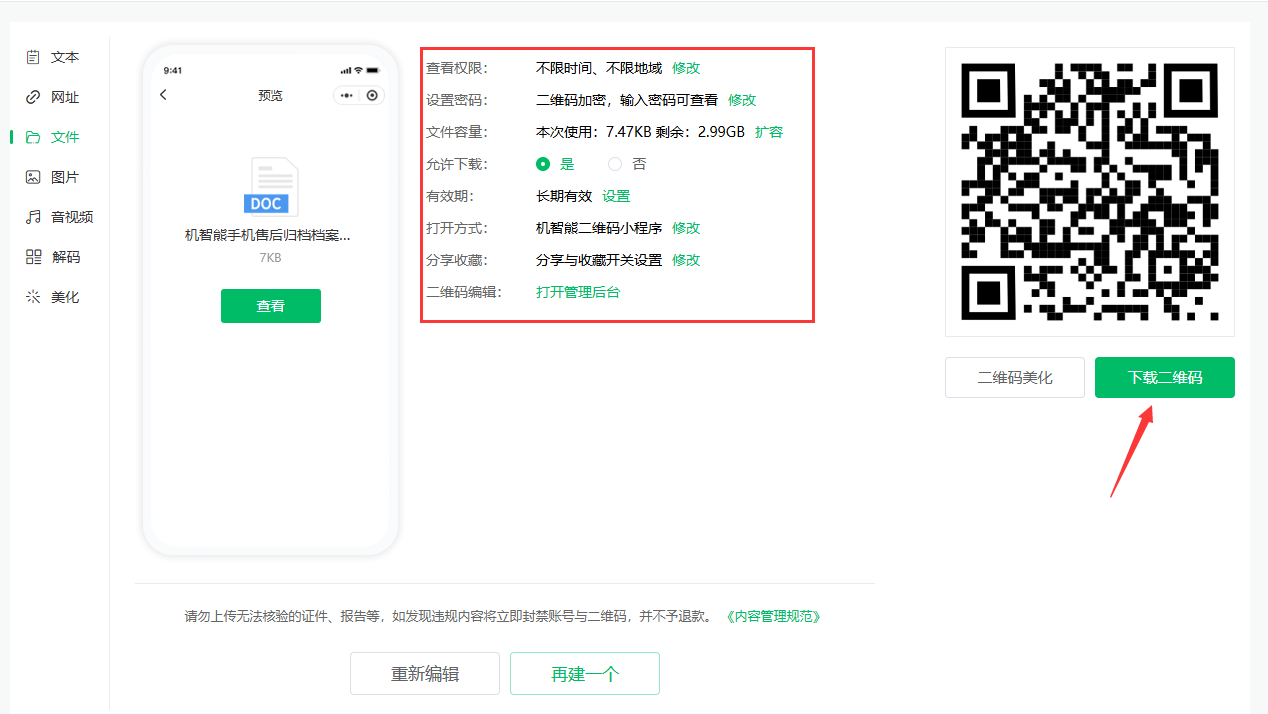Image resolution: width=1268 pixels, height=714 pixels.
Task: Open the 《内容管理规范》 link
Action: 774,616
